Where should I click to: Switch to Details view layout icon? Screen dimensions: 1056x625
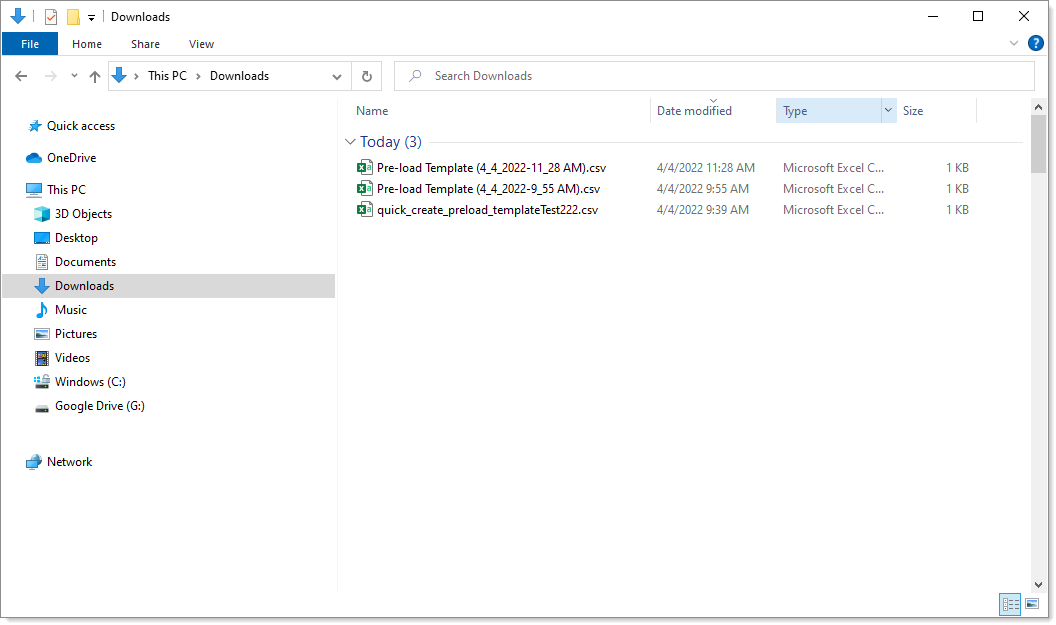1010,603
